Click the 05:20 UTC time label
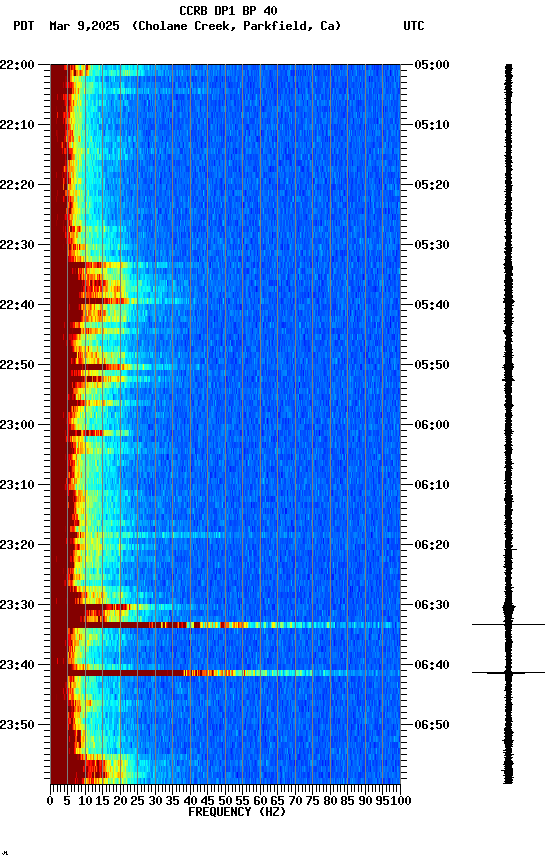Image resolution: width=552 pixels, height=864 pixels. point(431,185)
